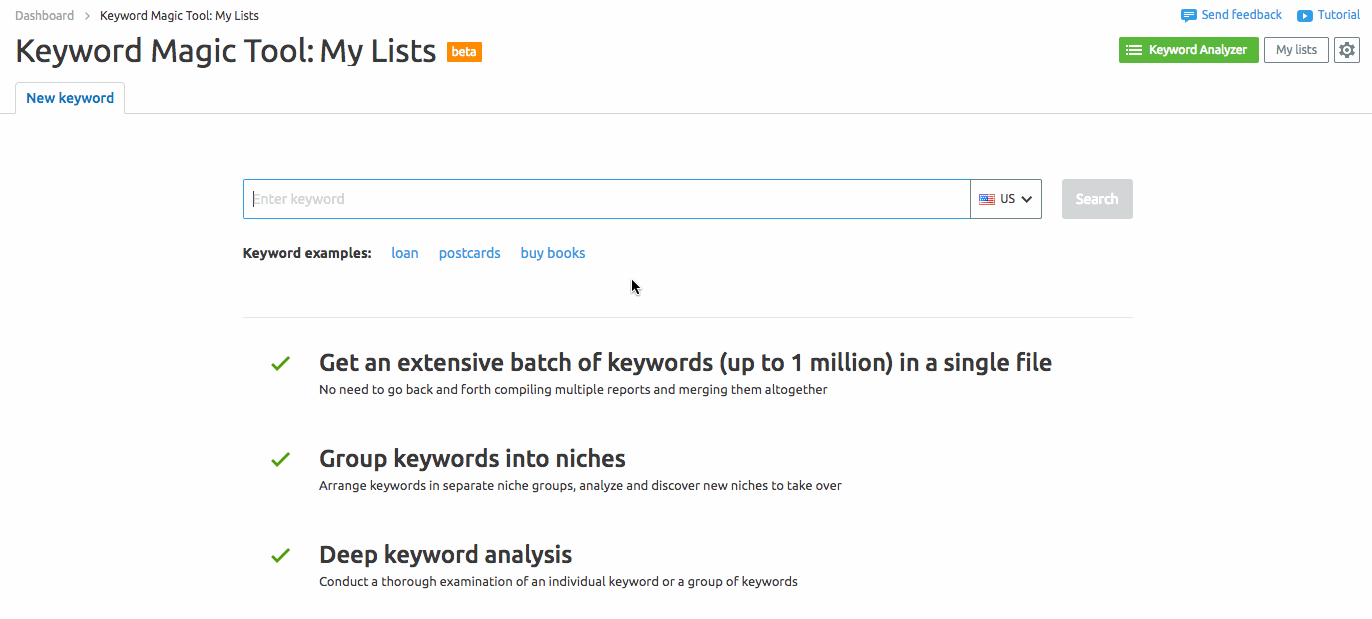This screenshot has width=1372, height=619.
Task: Click the list icon inside Keyword Analyzer button
Action: (x=1135, y=49)
